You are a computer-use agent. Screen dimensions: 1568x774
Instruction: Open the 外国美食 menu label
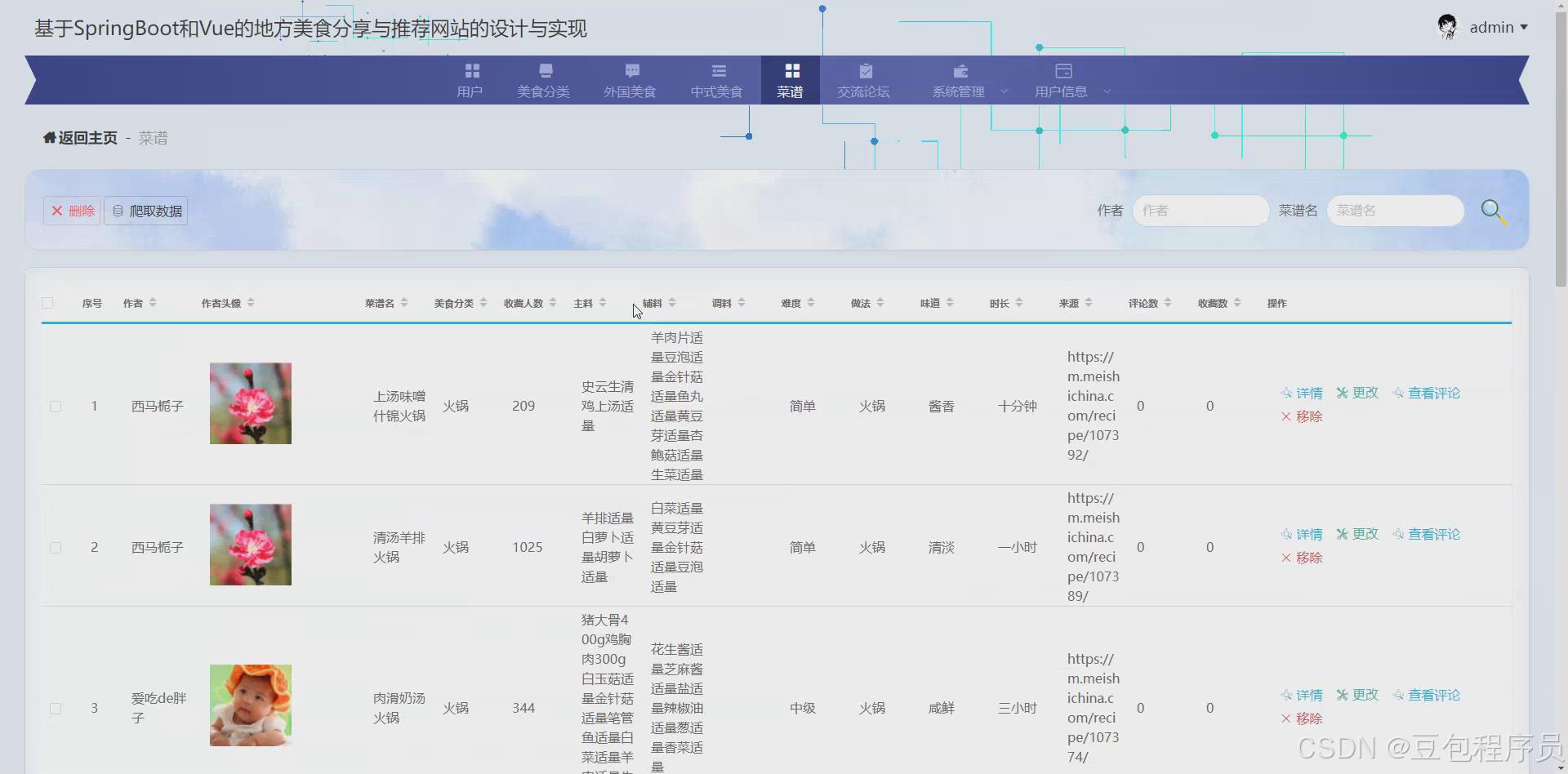click(630, 92)
